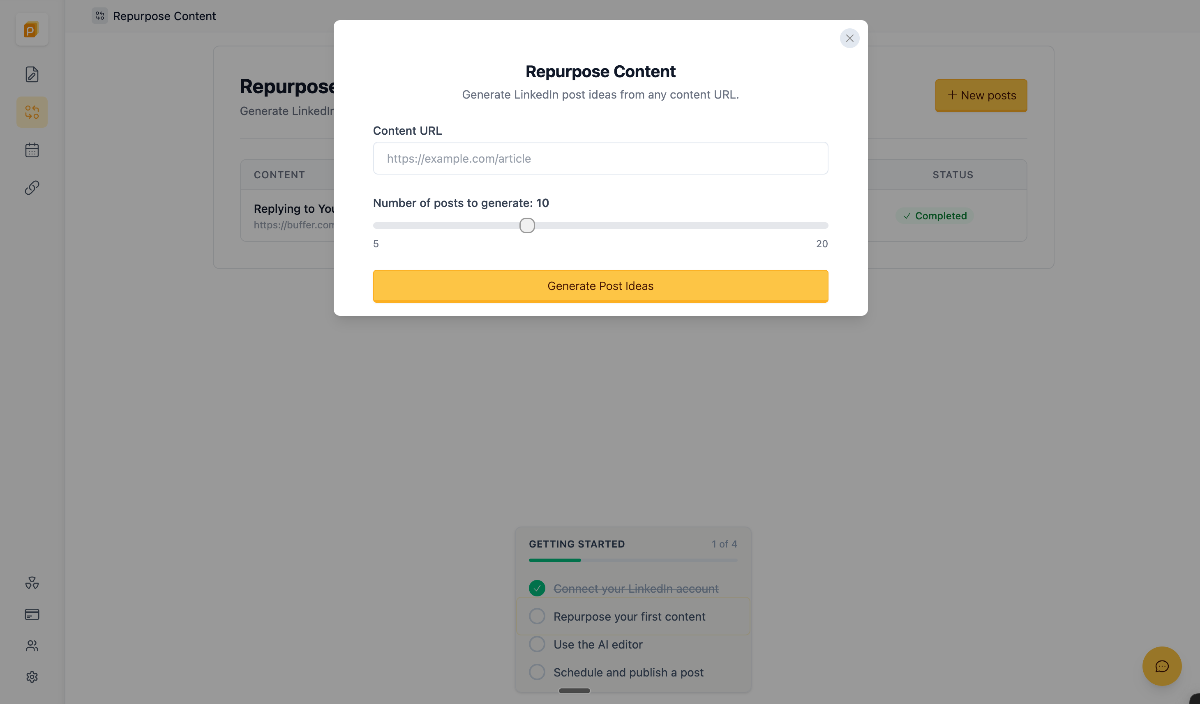
Task: Click the New posts button
Action: [981, 96]
